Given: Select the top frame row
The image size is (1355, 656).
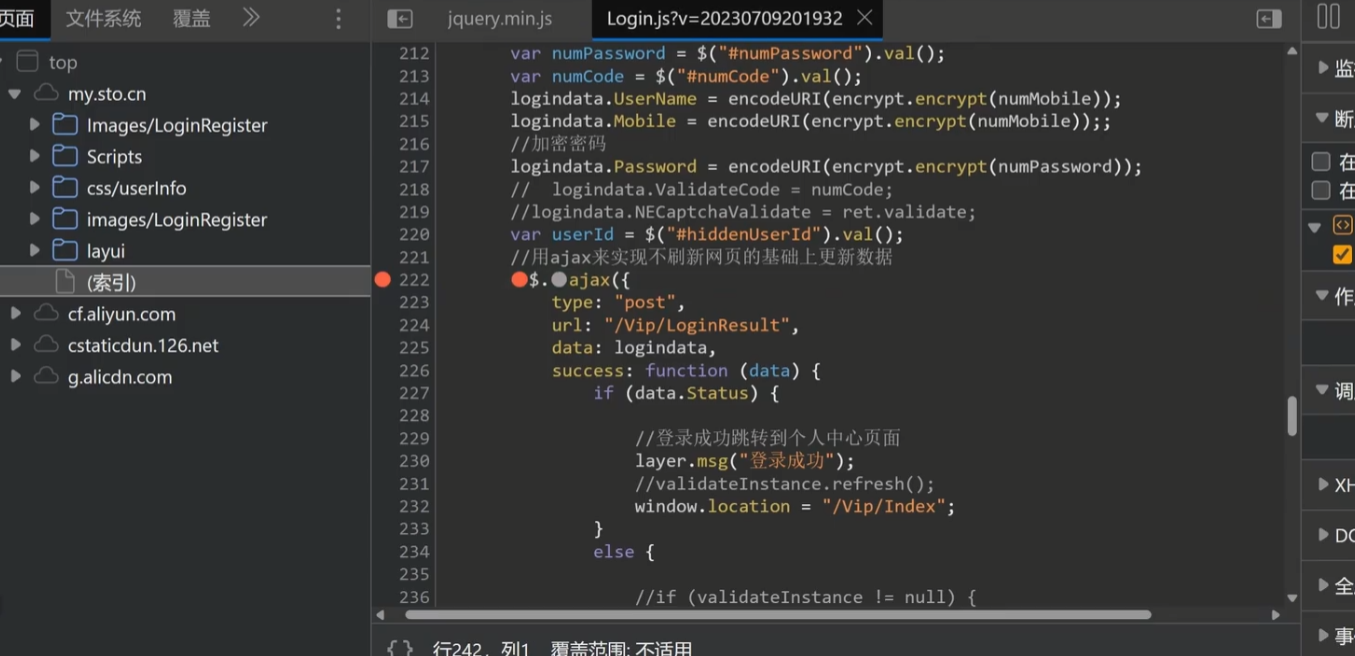Looking at the screenshot, I should click(x=185, y=62).
